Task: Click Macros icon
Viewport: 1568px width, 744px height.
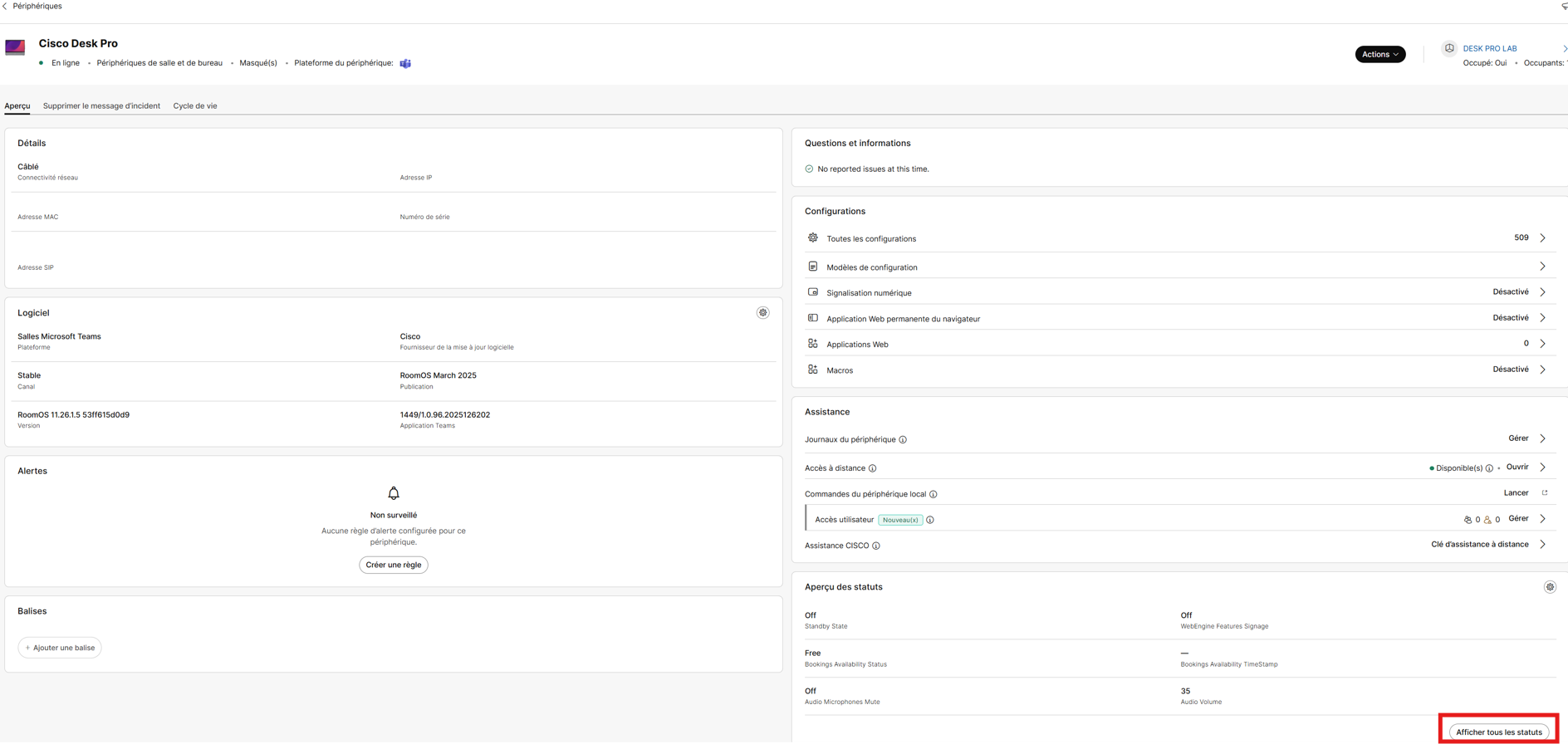Action: 813,370
